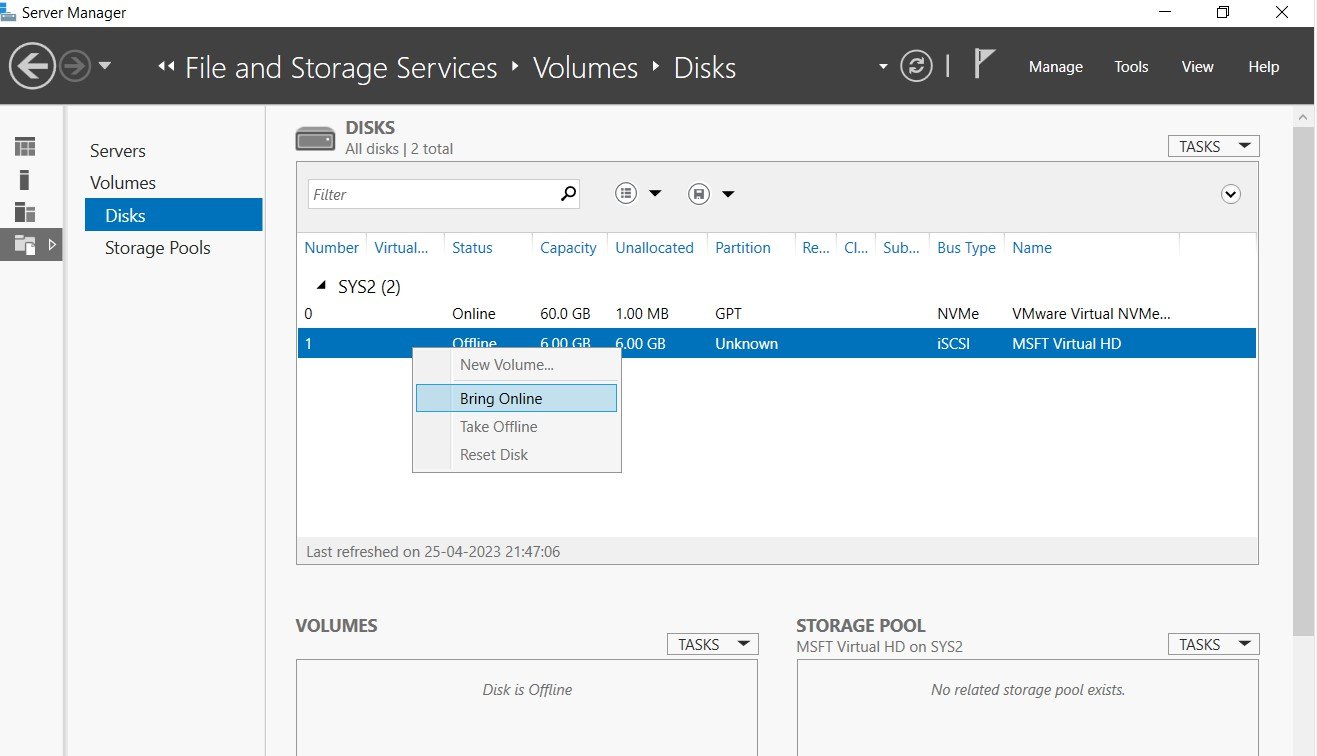Open the Dashboard icon in left sidebar
Image resolution: width=1317 pixels, height=756 pixels.
25,147
